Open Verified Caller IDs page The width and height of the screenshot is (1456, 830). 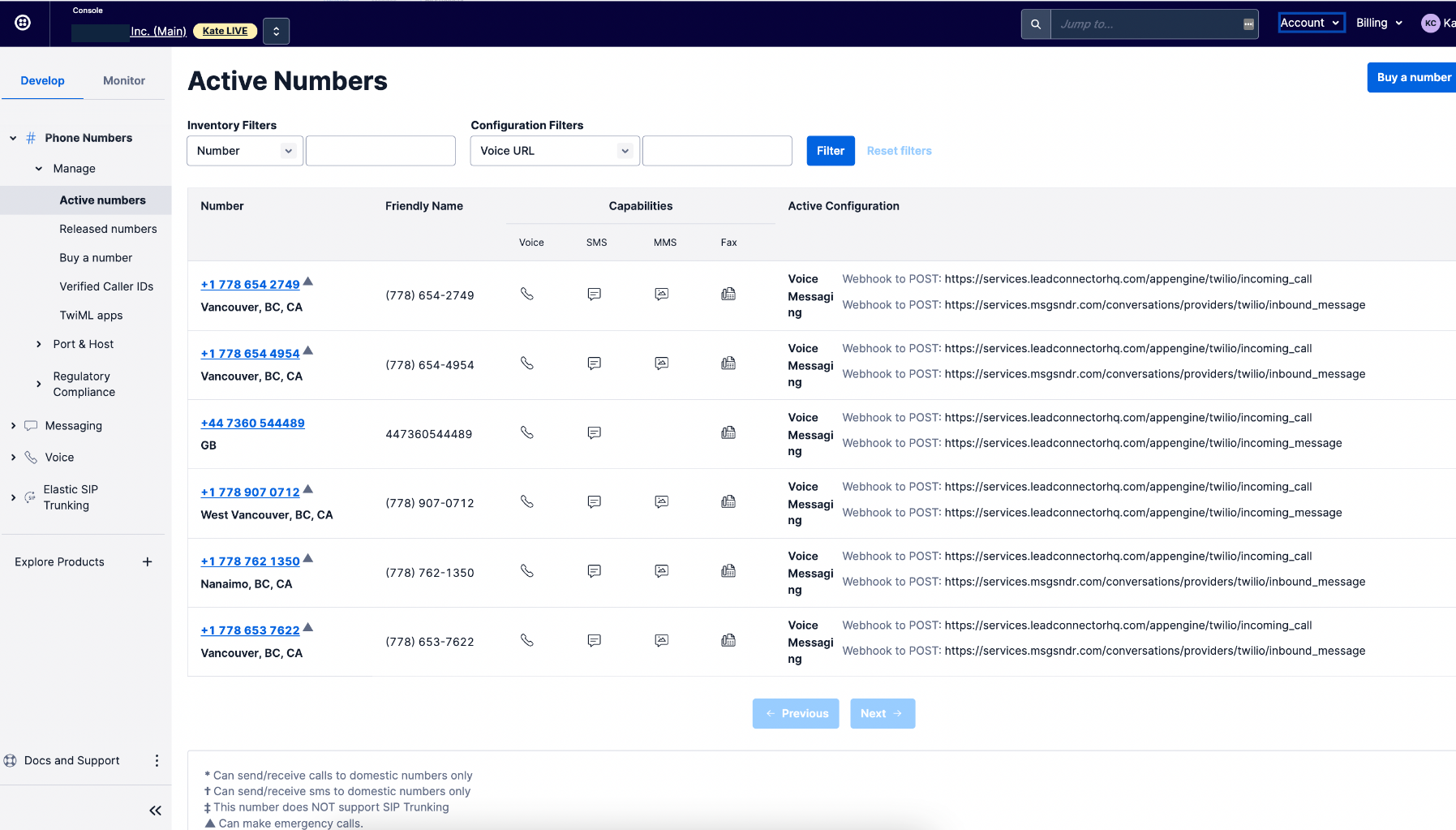click(106, 286)
